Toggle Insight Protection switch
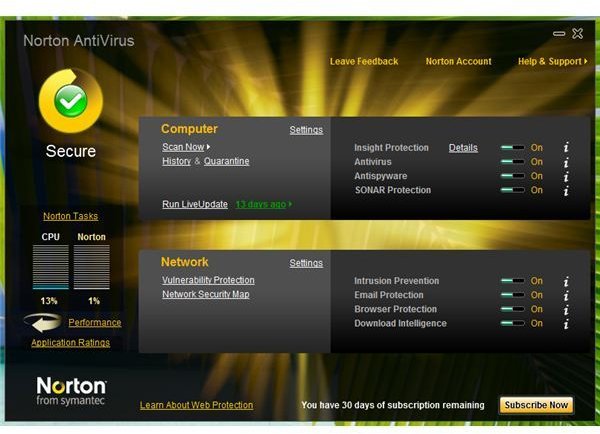The height and width of the screenshot is (434, 600). pos(512,148)
